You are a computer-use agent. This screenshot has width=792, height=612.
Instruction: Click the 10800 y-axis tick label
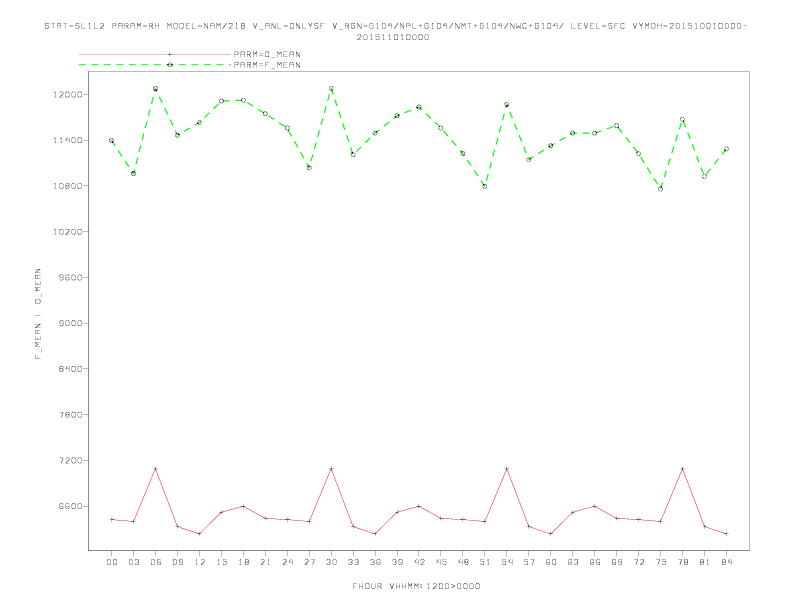pyautogui.click(x=68, y=186)
